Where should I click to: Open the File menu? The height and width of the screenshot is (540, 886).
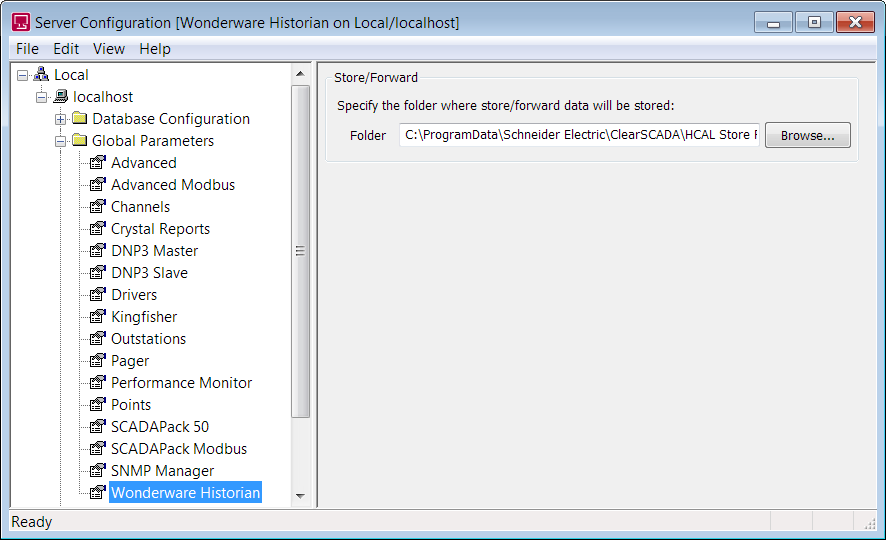tap(27, 49)
